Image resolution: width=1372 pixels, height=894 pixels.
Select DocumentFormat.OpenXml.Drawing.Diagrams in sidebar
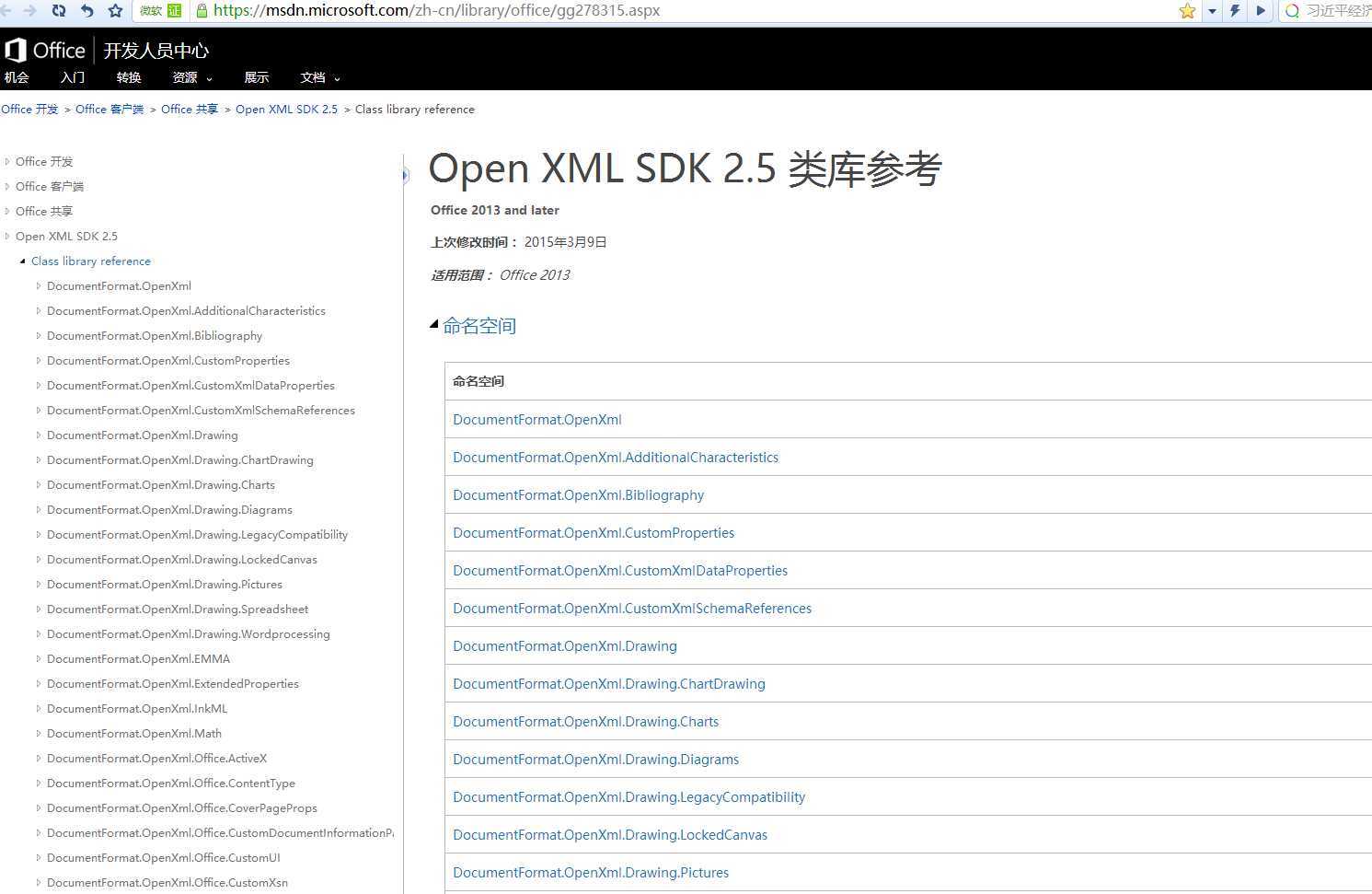[169, 510]
